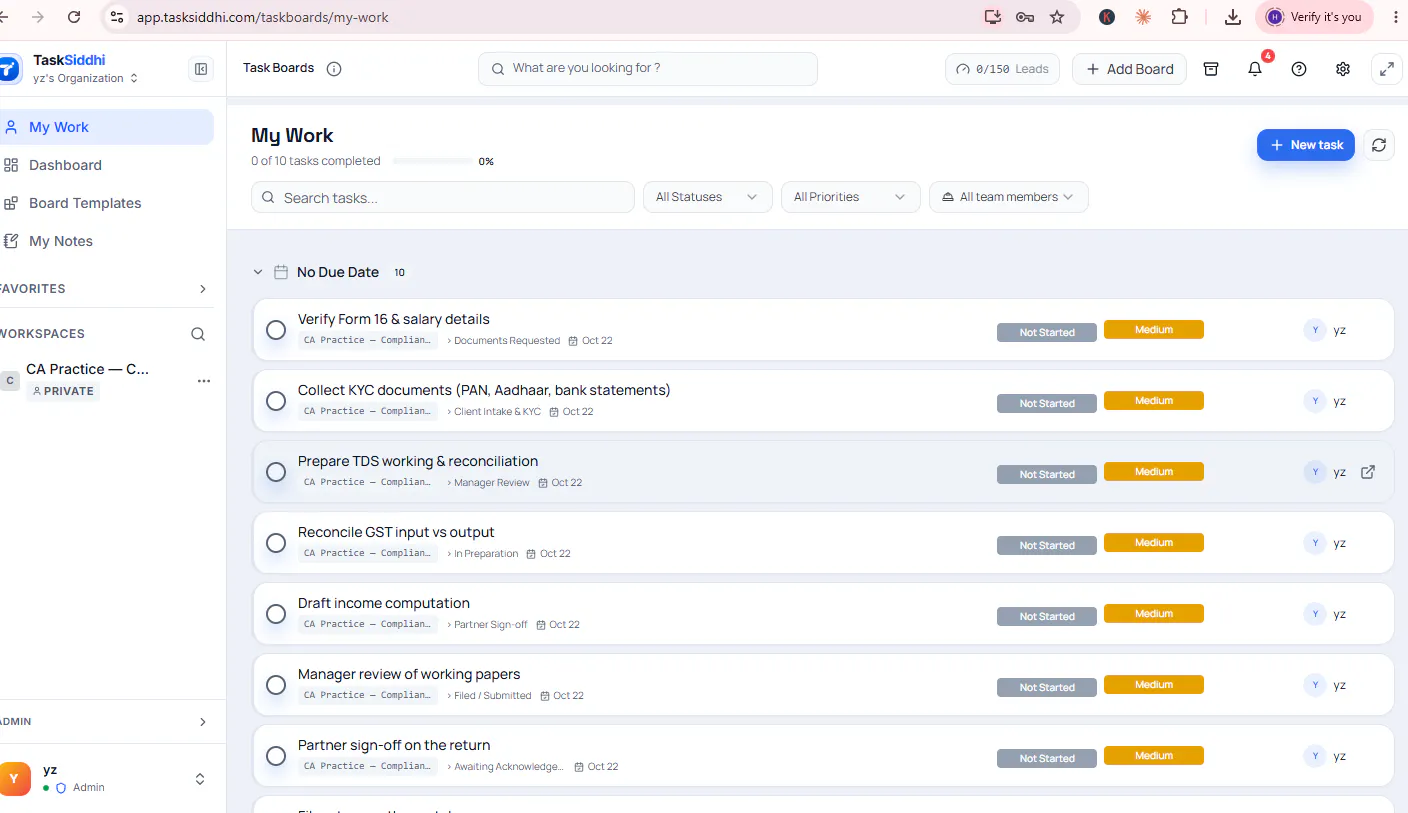Mark Collect KYC documents task complete
The image size is (1408, 813).
[x=276, y=401]
